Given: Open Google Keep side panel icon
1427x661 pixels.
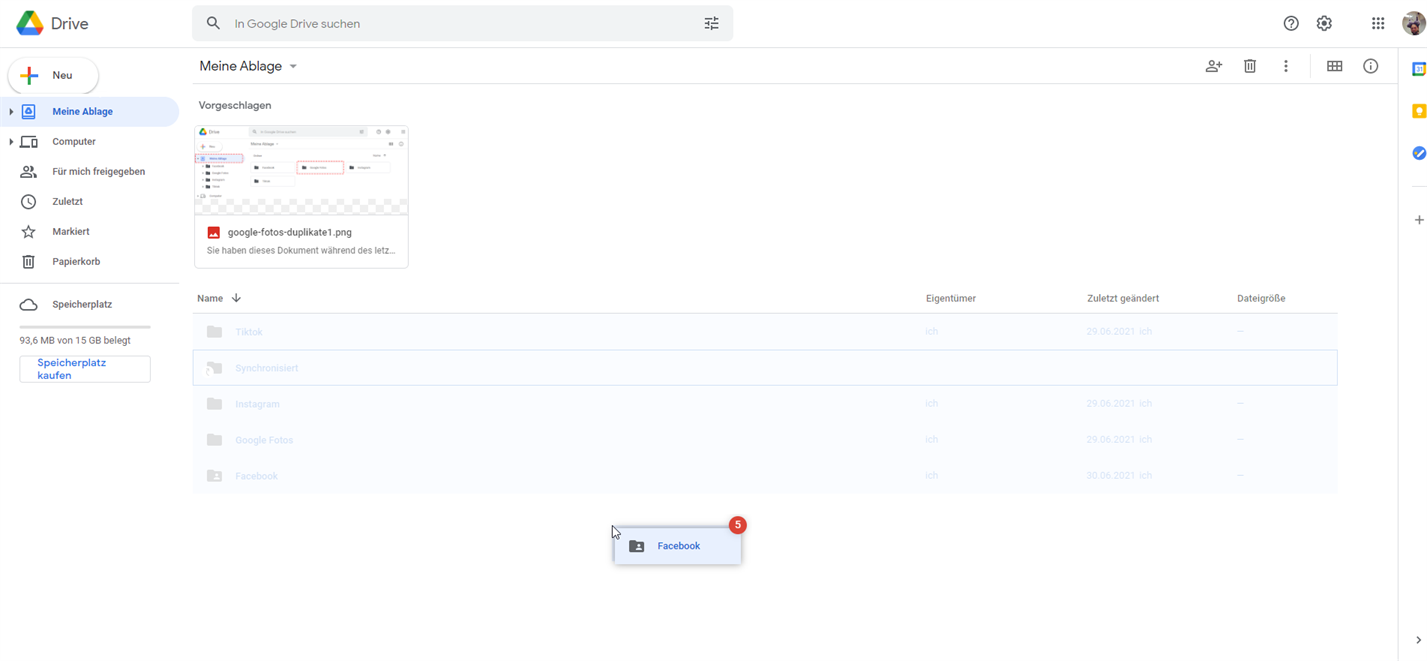Looking at the screenshot, I should [x=1418, y=111].
